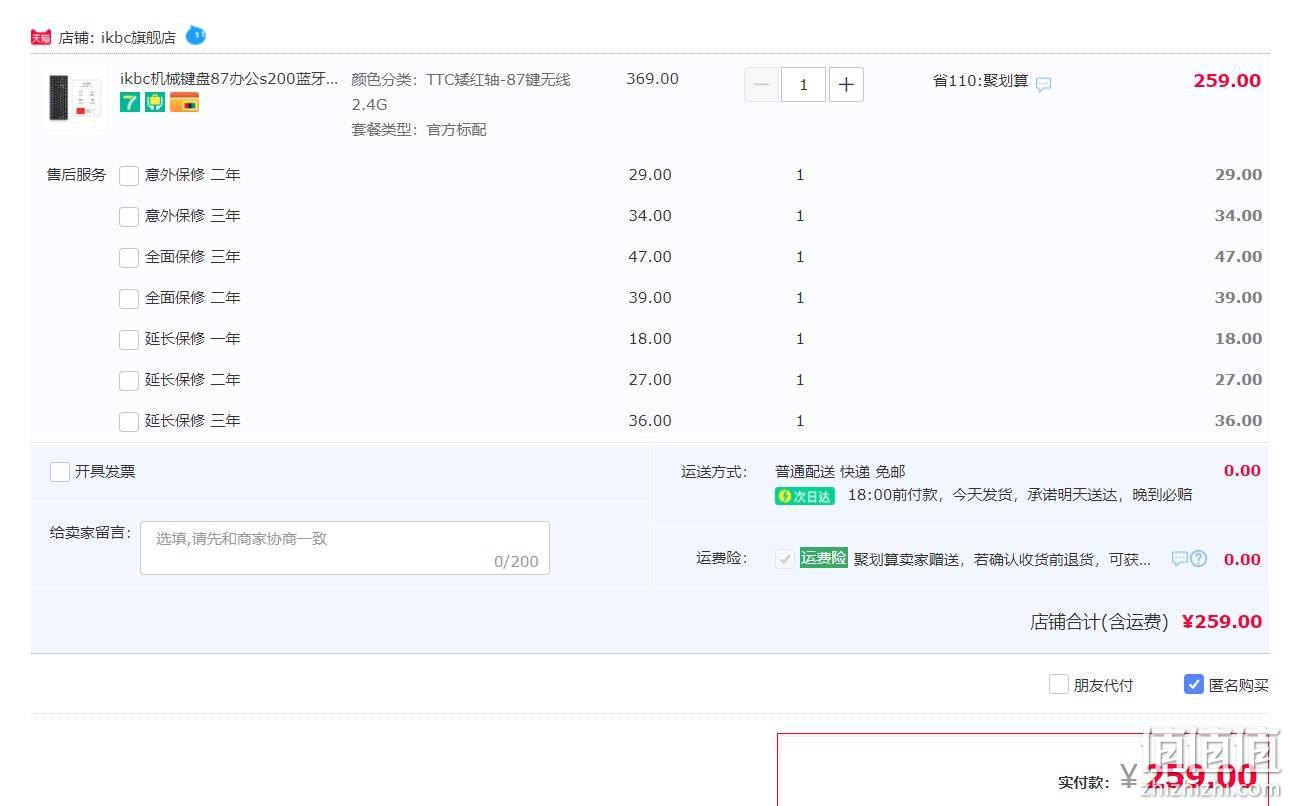Decrease quantity with the minus button
This screenshot has width=1290, height=806.
click(761, 85)
